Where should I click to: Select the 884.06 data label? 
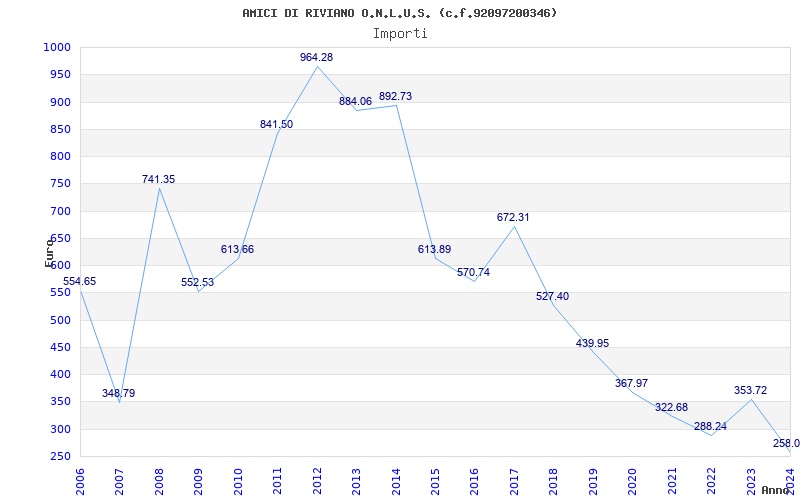point(356,101)
